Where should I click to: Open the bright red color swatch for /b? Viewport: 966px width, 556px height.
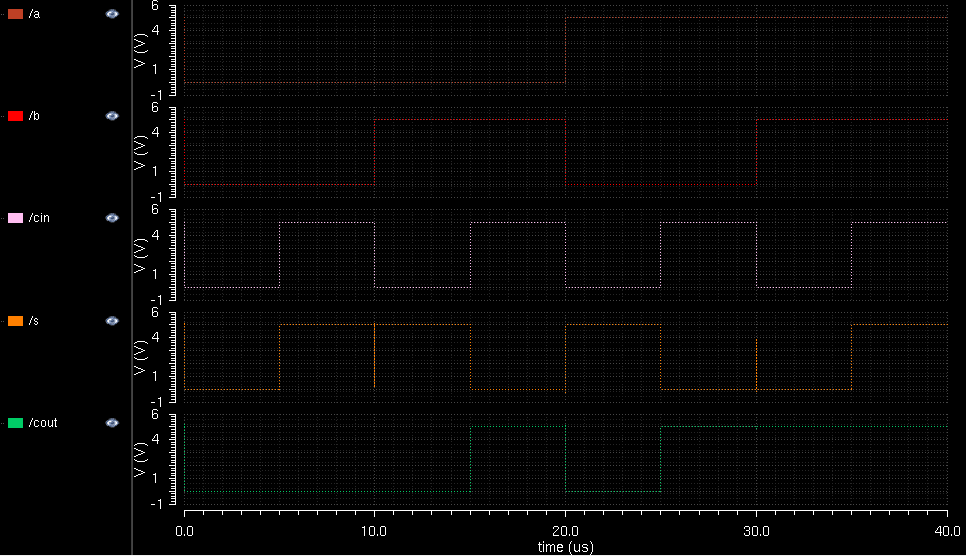(x=15, y=116)
